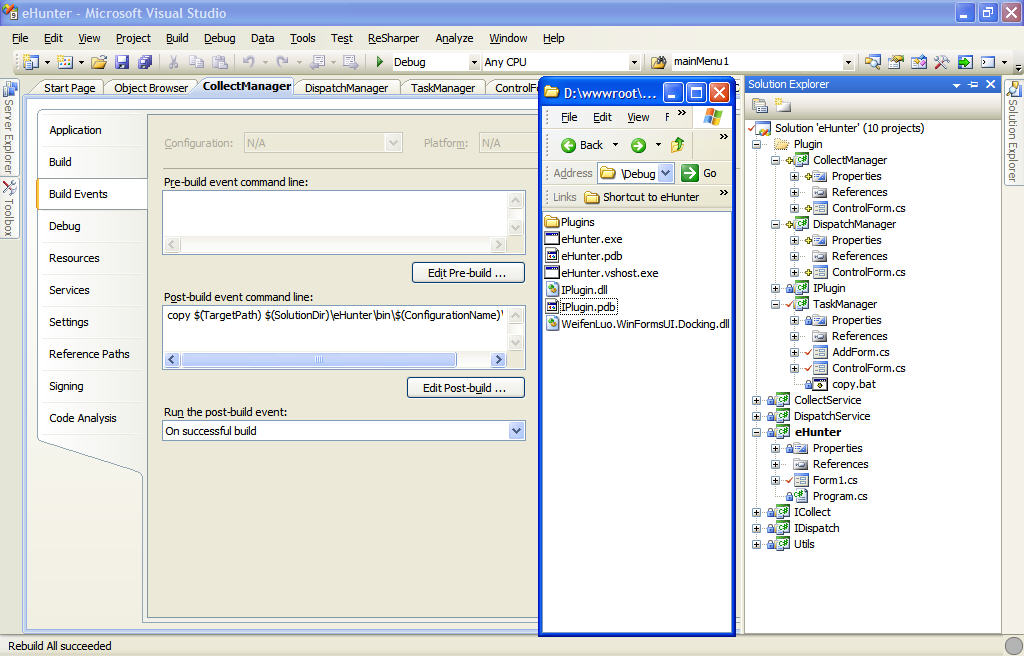Screen dimensions: 1024x656
Task: Click the green Forward arrow in explorer window
Action: click(x=638, y=145)
